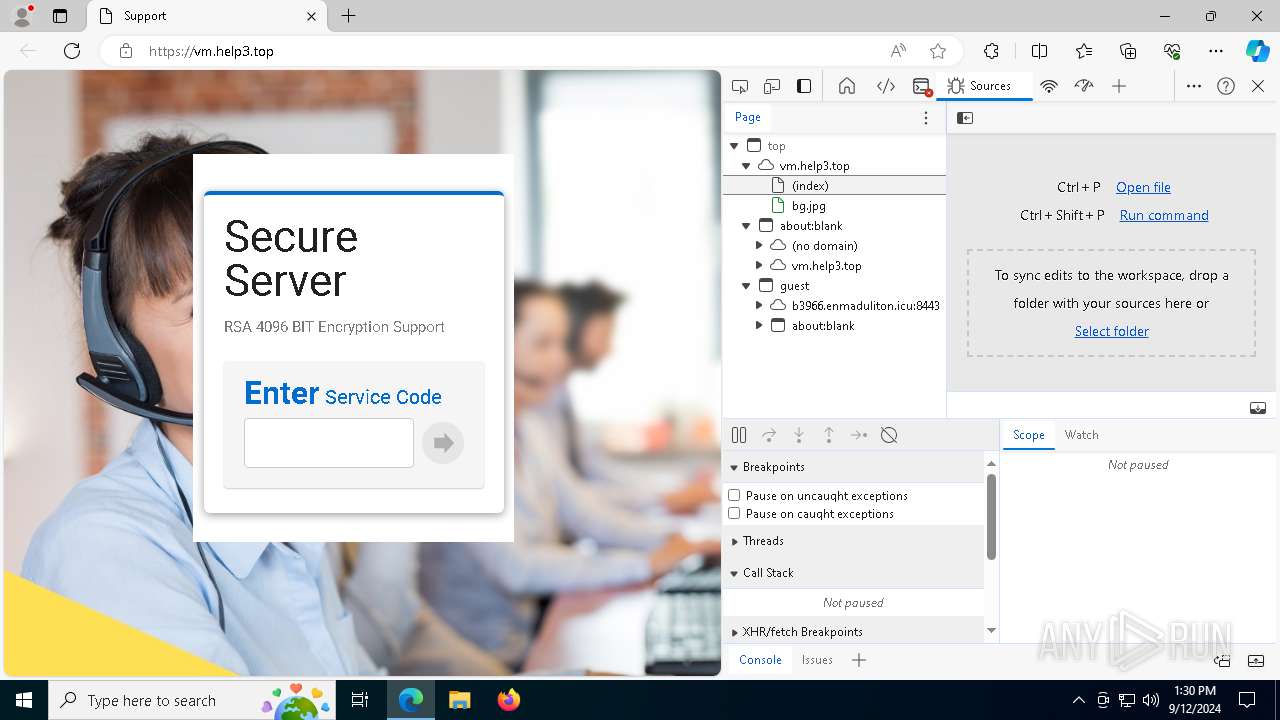Step over next function call

click(769, 435)
